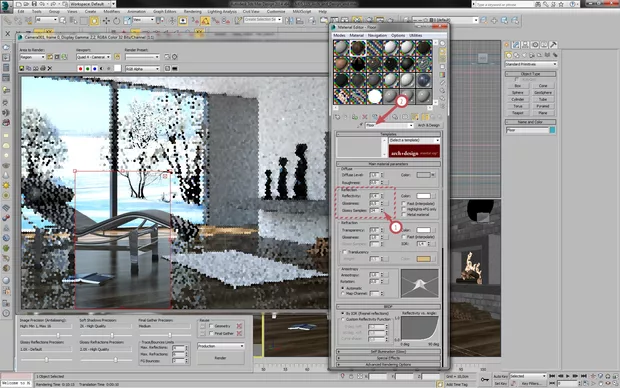The width and height of the screenshot is (620, 388).
Task: Click the Reflection color swatch
Action: (423, 196)
